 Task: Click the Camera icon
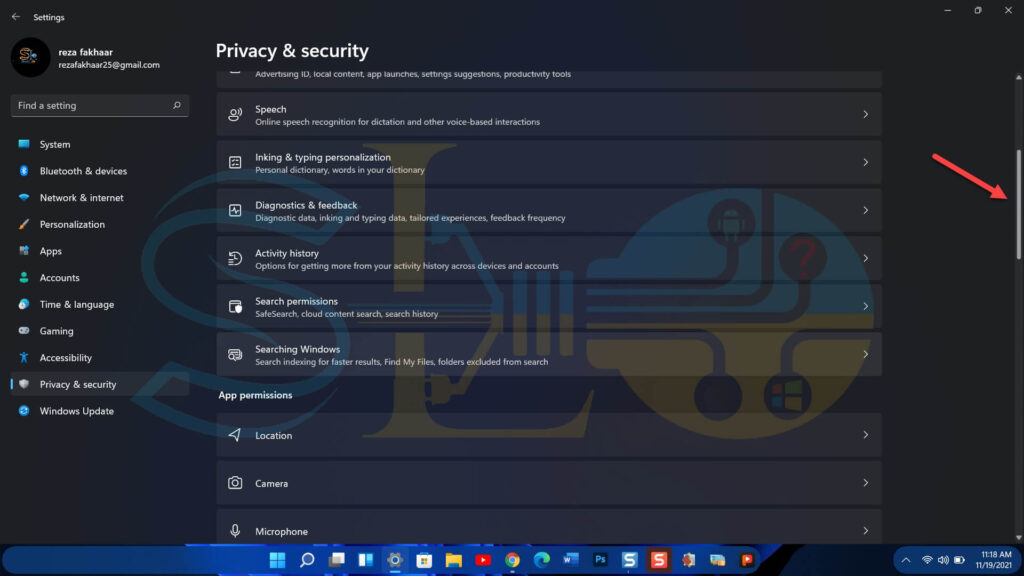[x=235, y=483]
